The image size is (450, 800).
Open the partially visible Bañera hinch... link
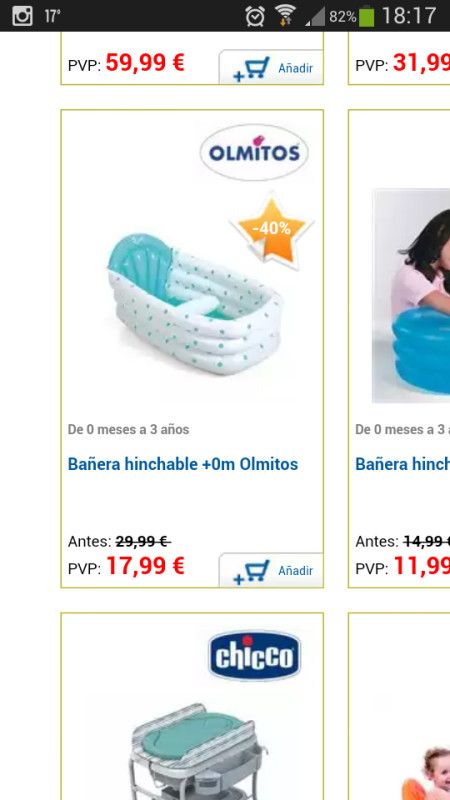403,464
